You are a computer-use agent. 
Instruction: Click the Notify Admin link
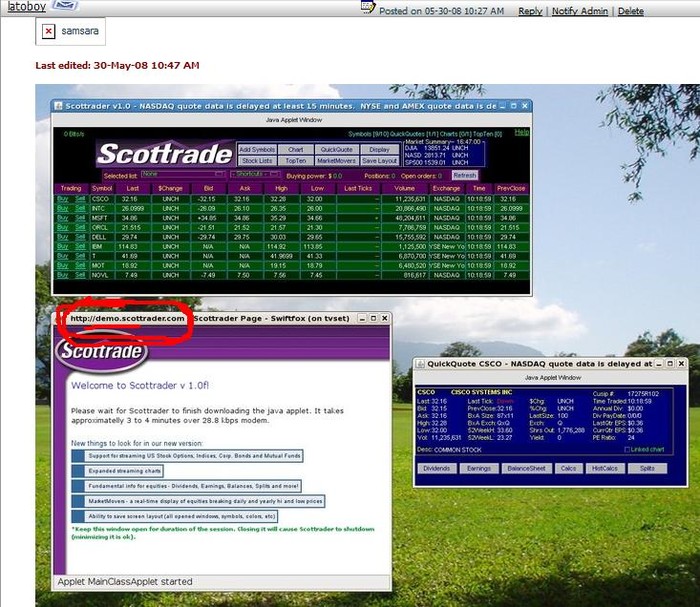[579, 11]
